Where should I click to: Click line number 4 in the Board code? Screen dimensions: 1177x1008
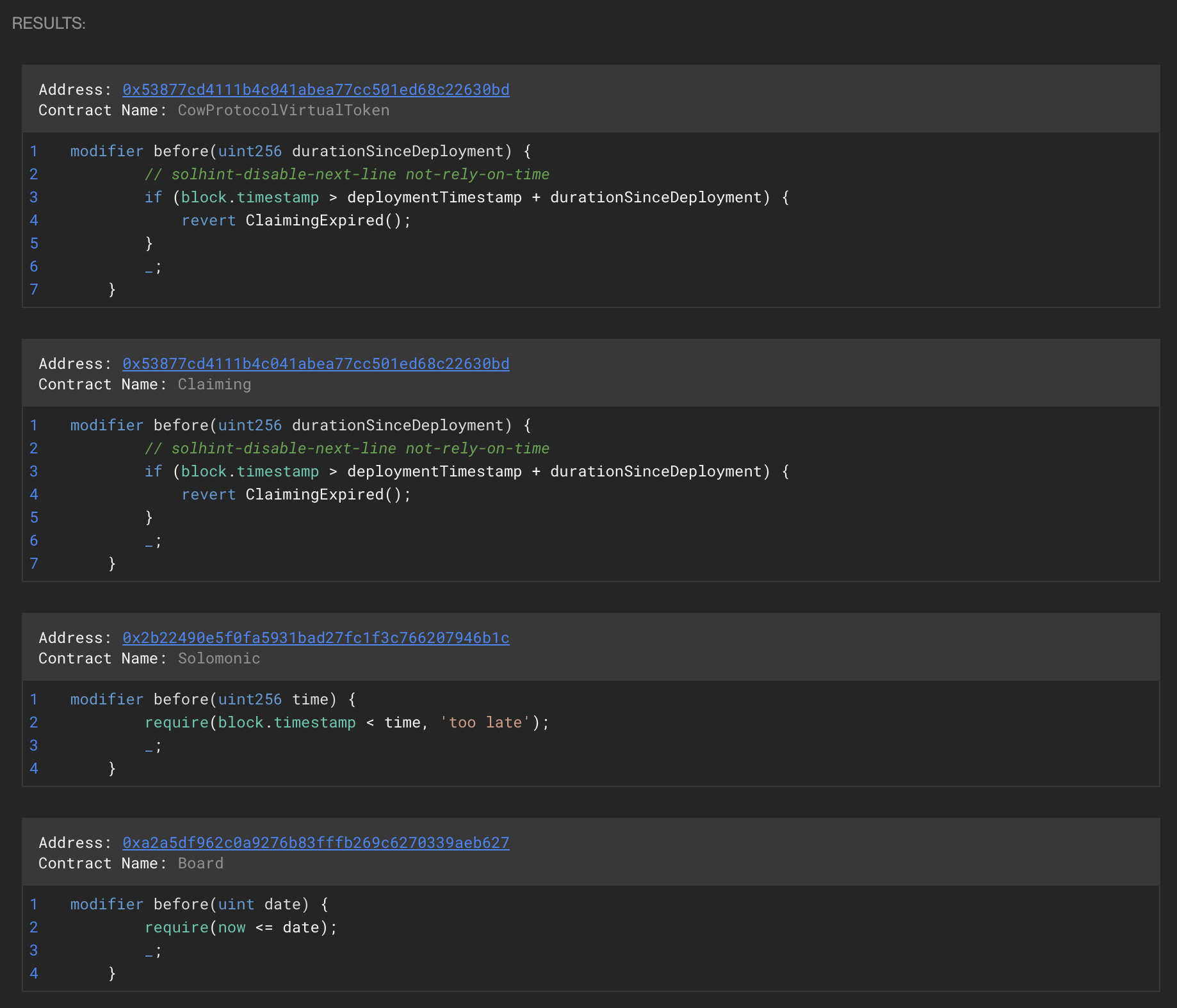(x=34, y=973)
